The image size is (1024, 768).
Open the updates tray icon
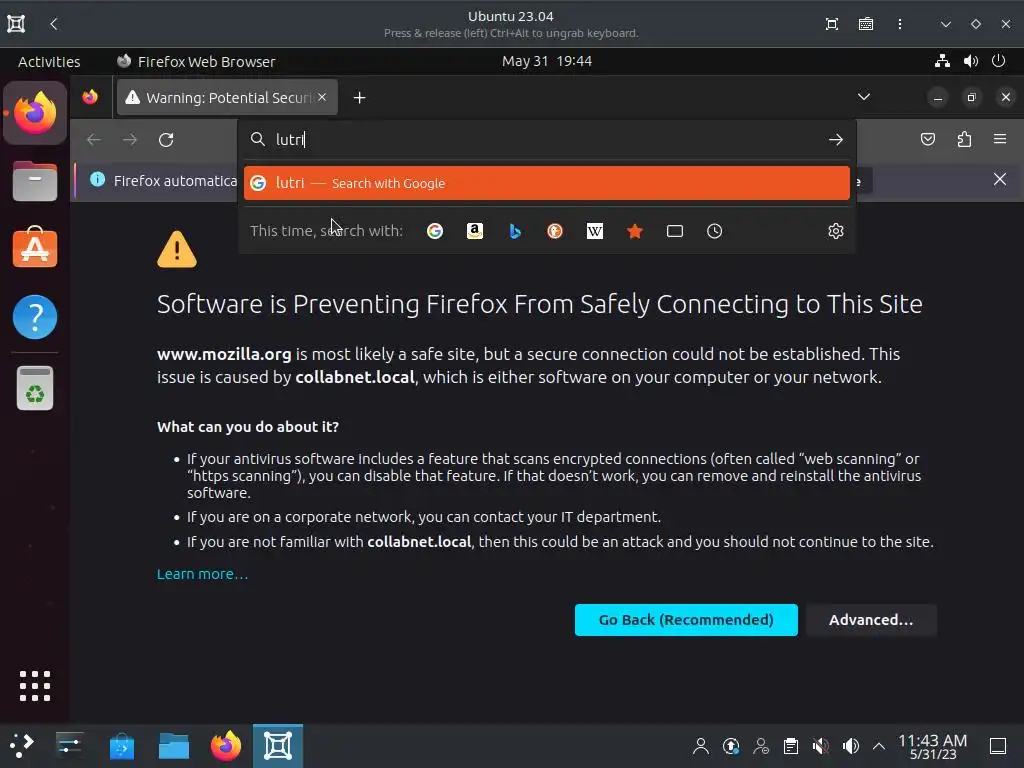click(x=731, y=746)
